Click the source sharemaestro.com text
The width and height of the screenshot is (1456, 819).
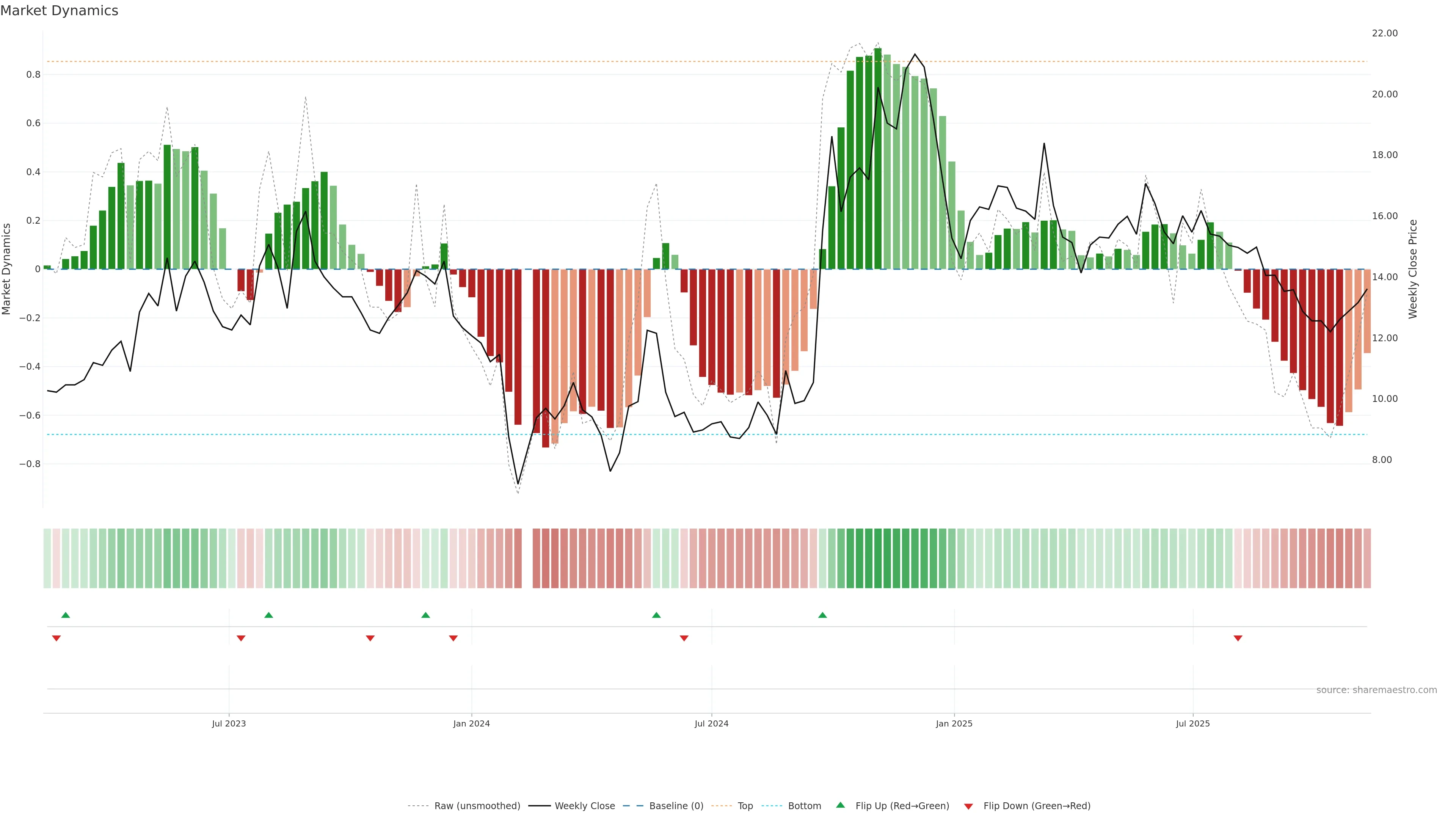[x=1376, y=690]
